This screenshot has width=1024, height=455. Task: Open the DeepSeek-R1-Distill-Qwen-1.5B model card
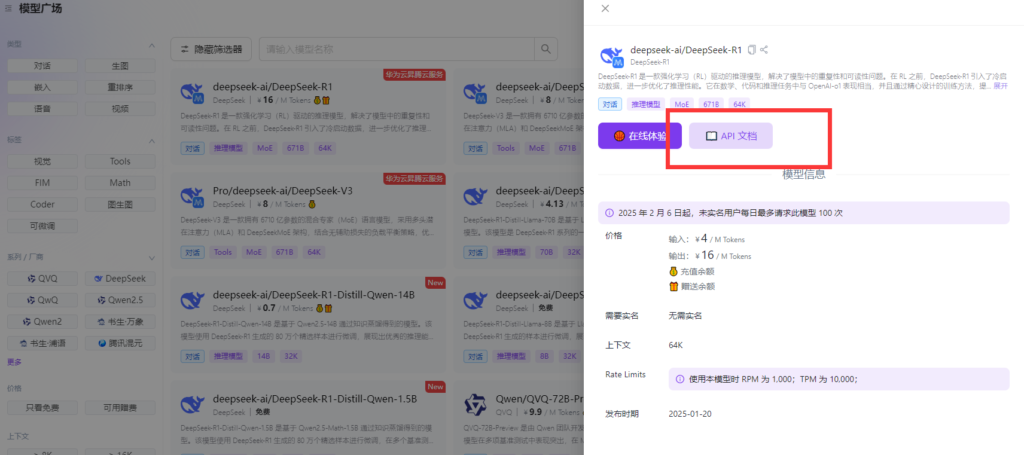(309, 418)
